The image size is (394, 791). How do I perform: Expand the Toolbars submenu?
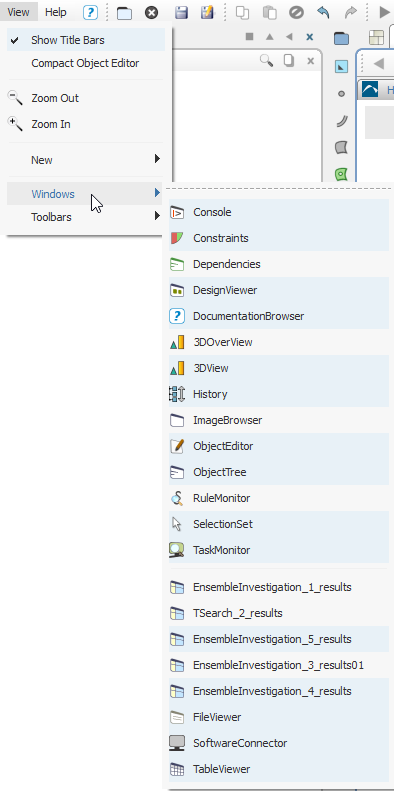(x=86, y=217)
